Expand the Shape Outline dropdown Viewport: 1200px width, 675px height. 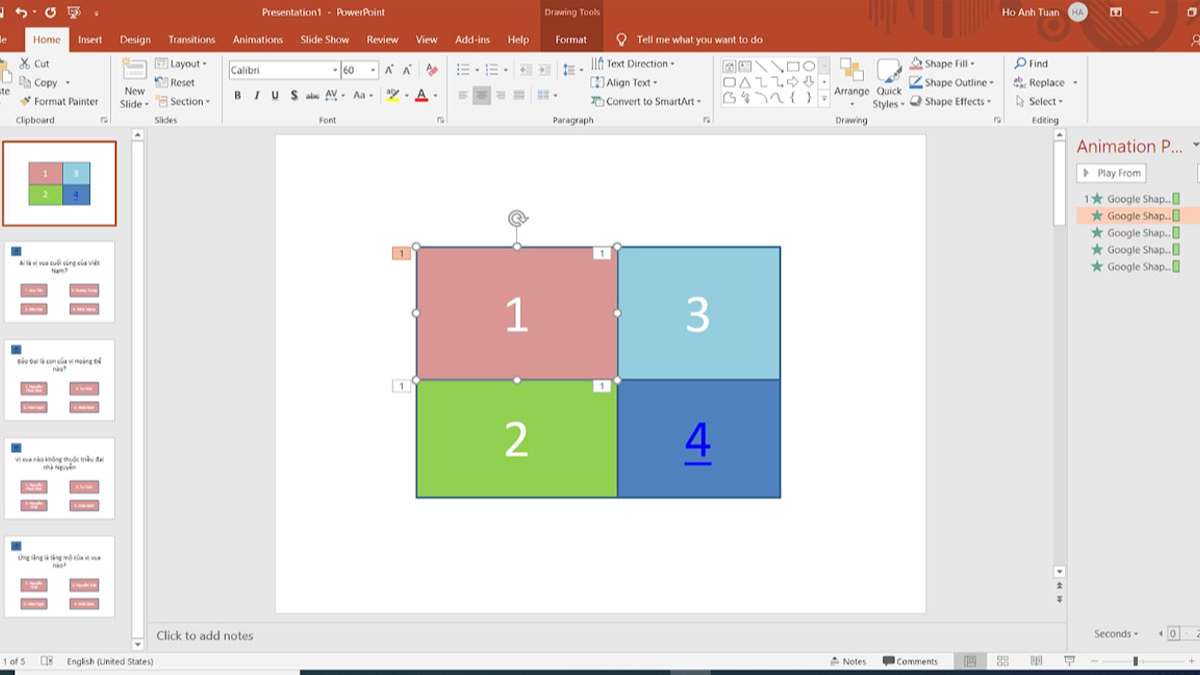952,82
